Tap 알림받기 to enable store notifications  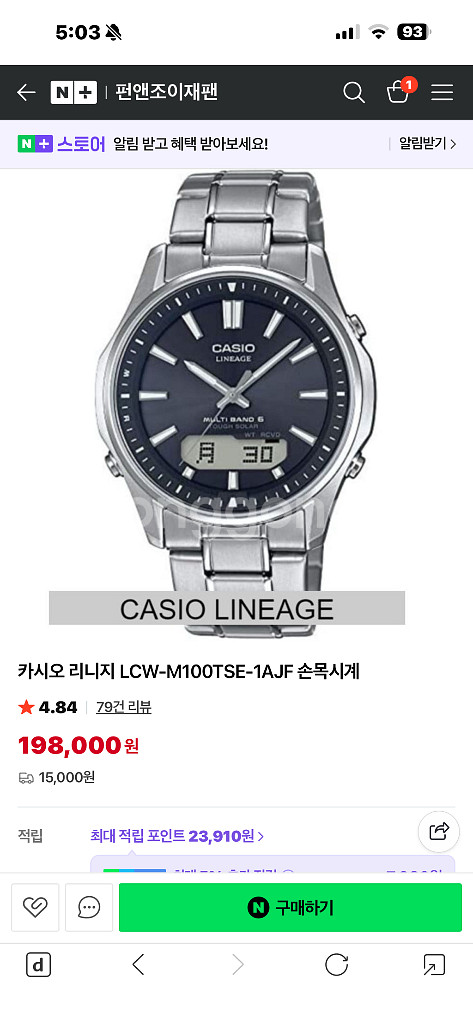point(427,144)
